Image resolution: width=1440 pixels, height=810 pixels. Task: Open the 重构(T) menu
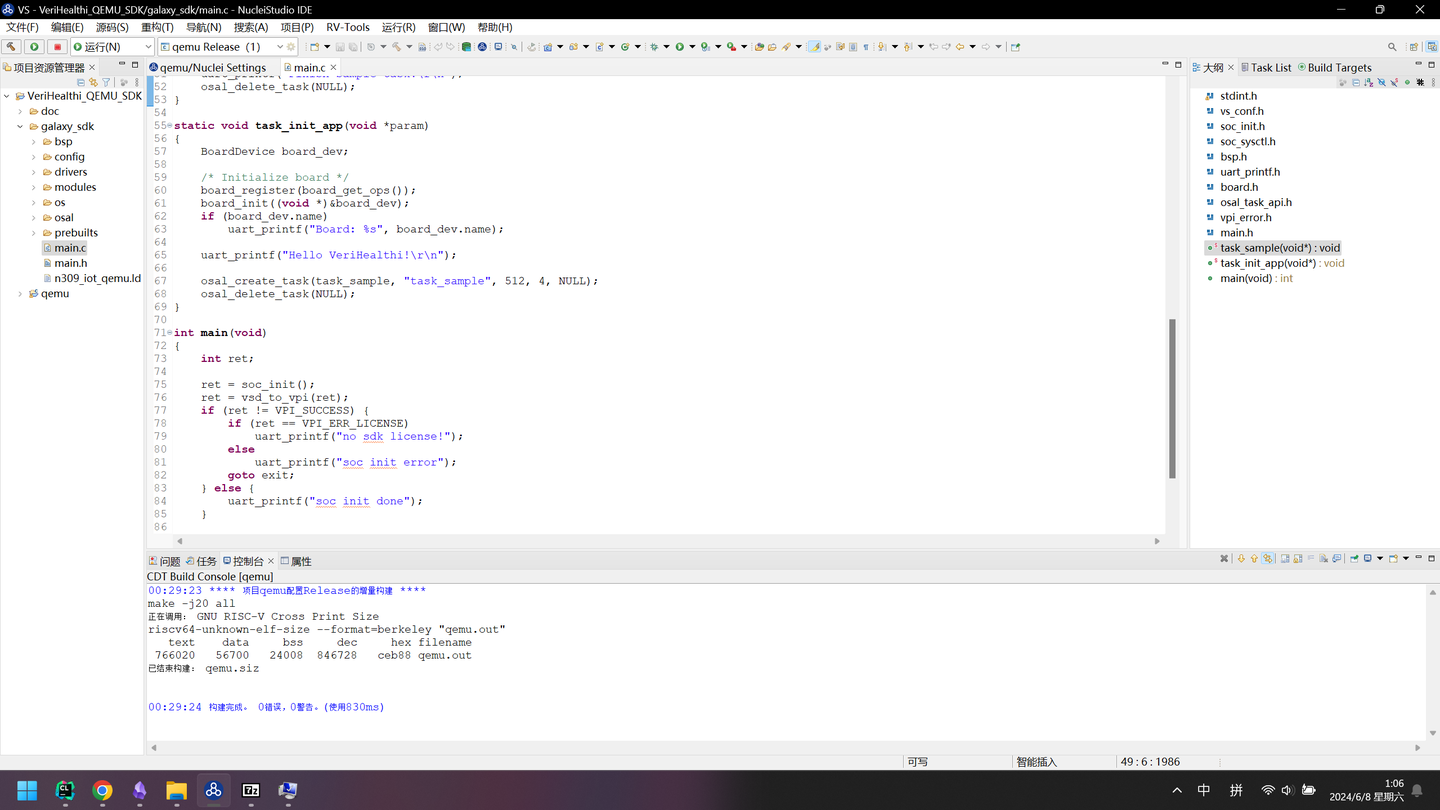[157, 27]
